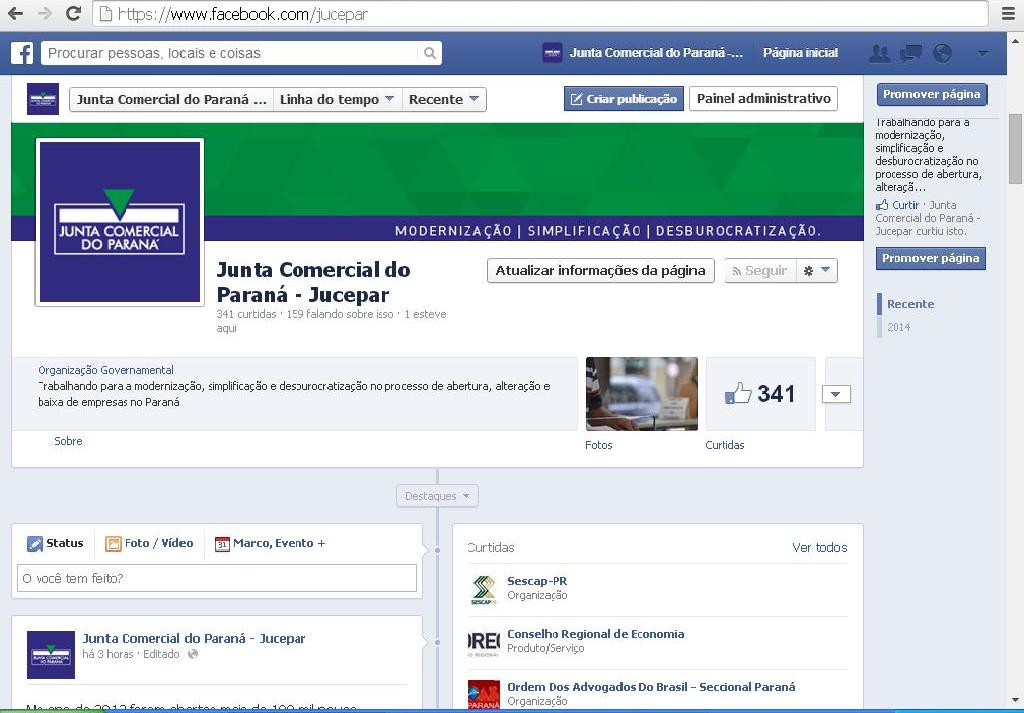Screen dimensions: 1024x713
Task: Click the large Junta Comercial profile picture
Action: pos(120,222)
